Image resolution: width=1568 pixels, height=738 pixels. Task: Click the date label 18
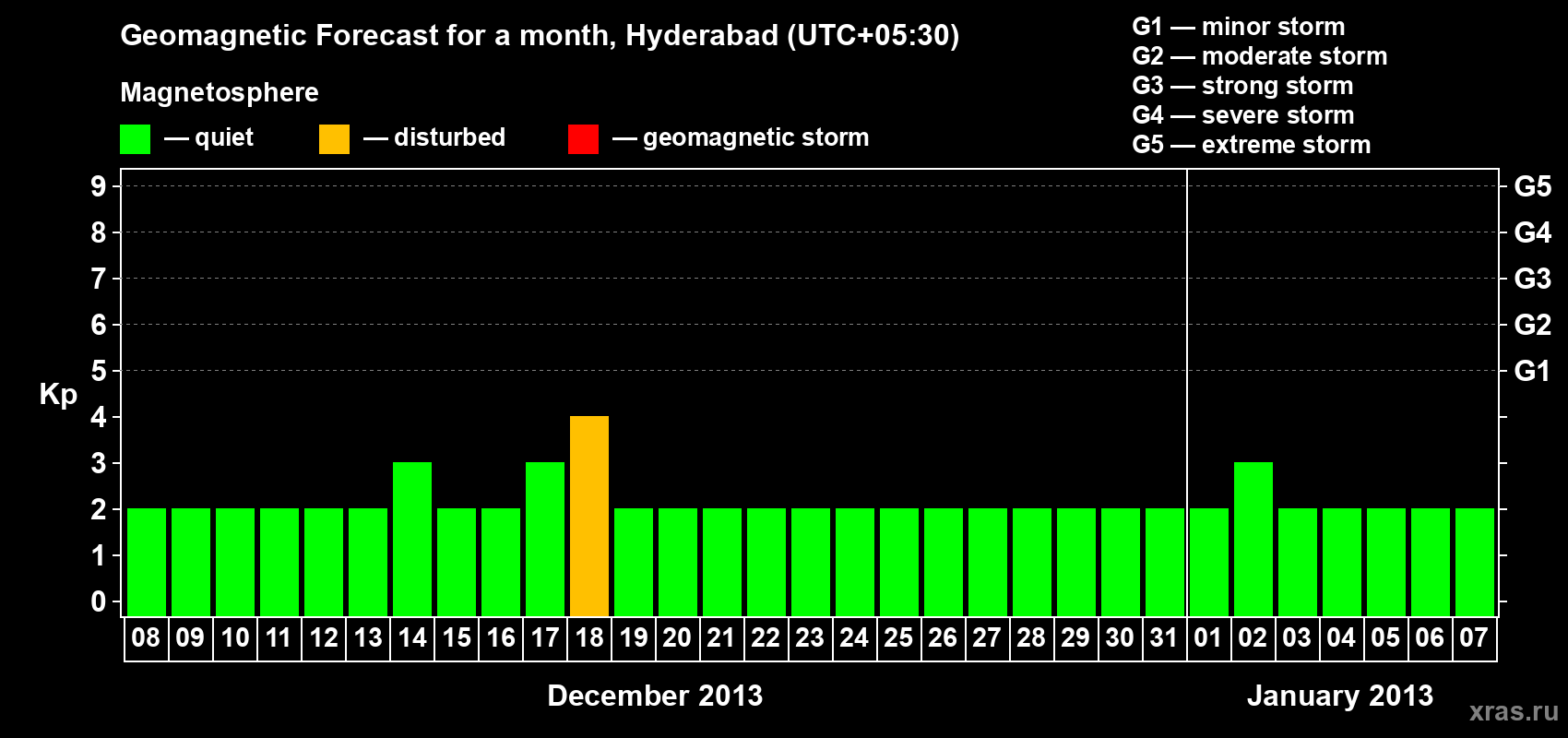589,638
